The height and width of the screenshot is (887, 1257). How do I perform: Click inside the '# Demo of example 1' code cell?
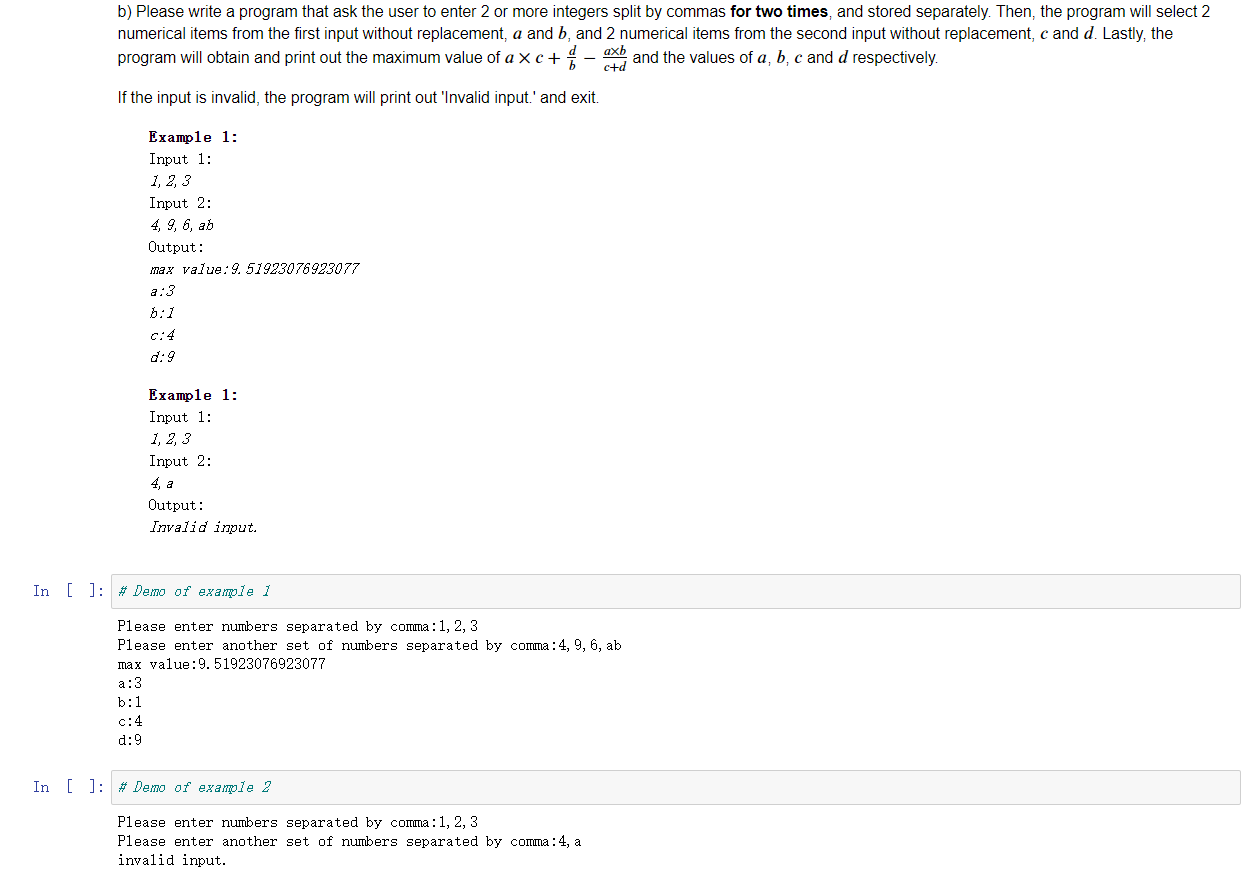click(675, 591)
